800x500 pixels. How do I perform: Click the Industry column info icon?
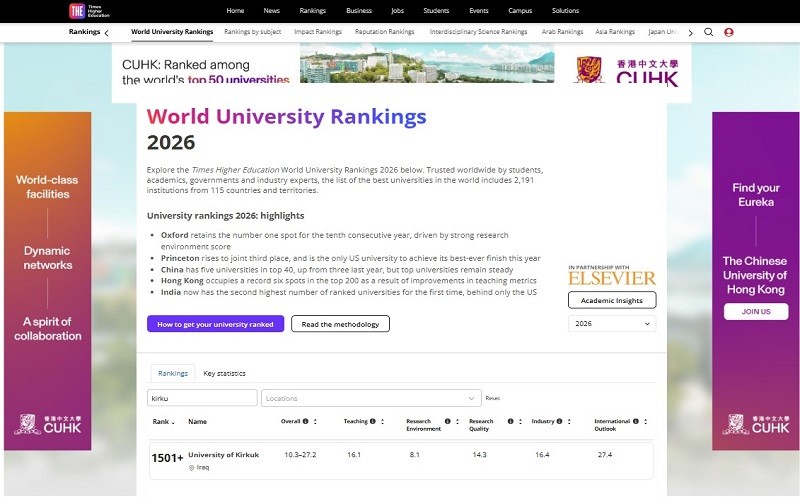pyautogui.click(x=559, y=422)
